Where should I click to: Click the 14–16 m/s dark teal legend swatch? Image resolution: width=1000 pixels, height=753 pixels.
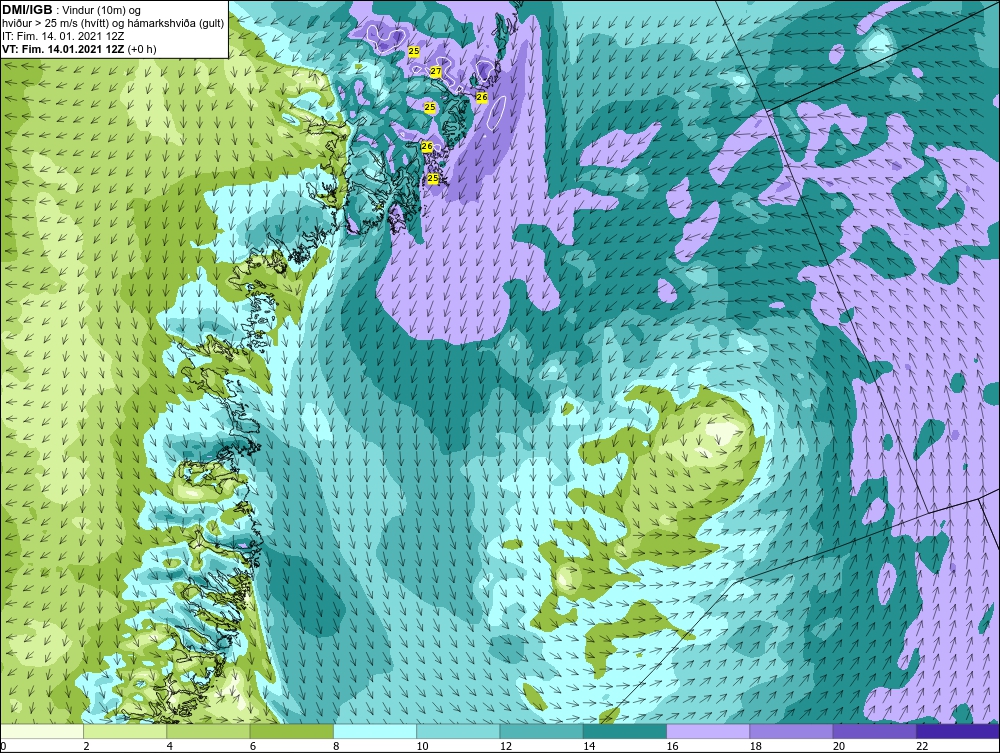(625, 731)
